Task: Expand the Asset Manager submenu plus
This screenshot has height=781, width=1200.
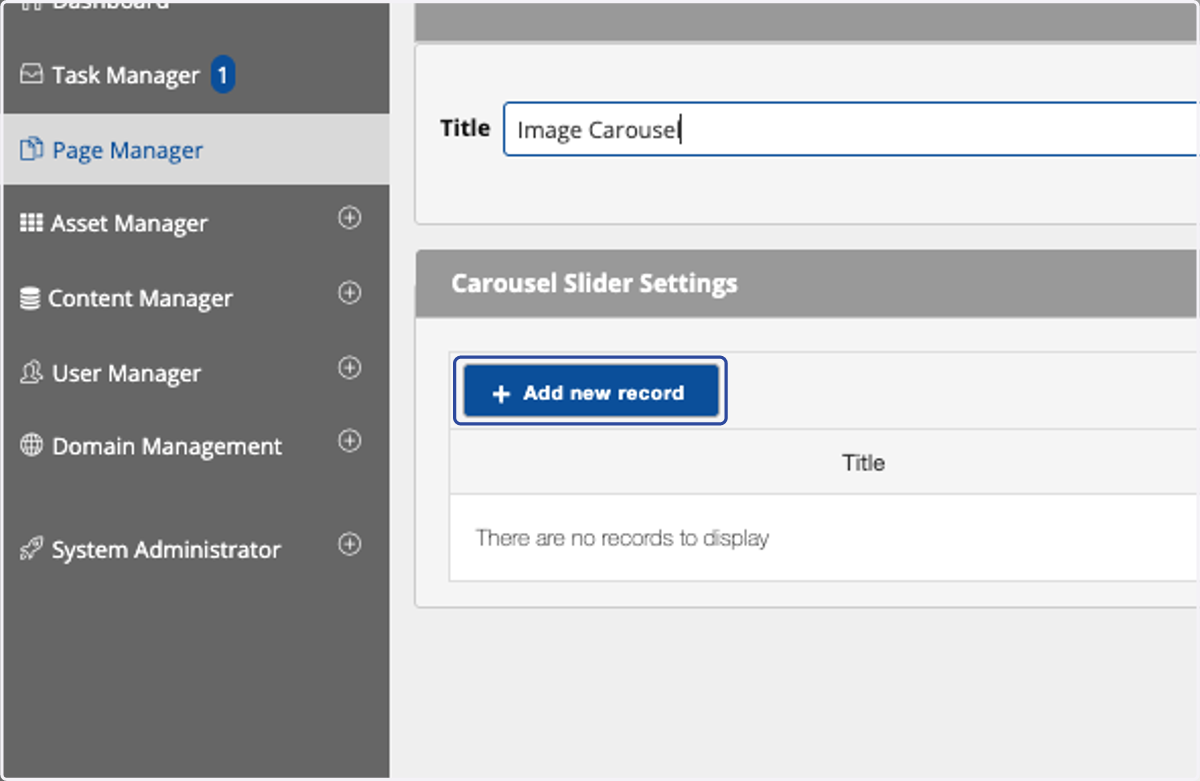Action: click(x=349, y=218)
